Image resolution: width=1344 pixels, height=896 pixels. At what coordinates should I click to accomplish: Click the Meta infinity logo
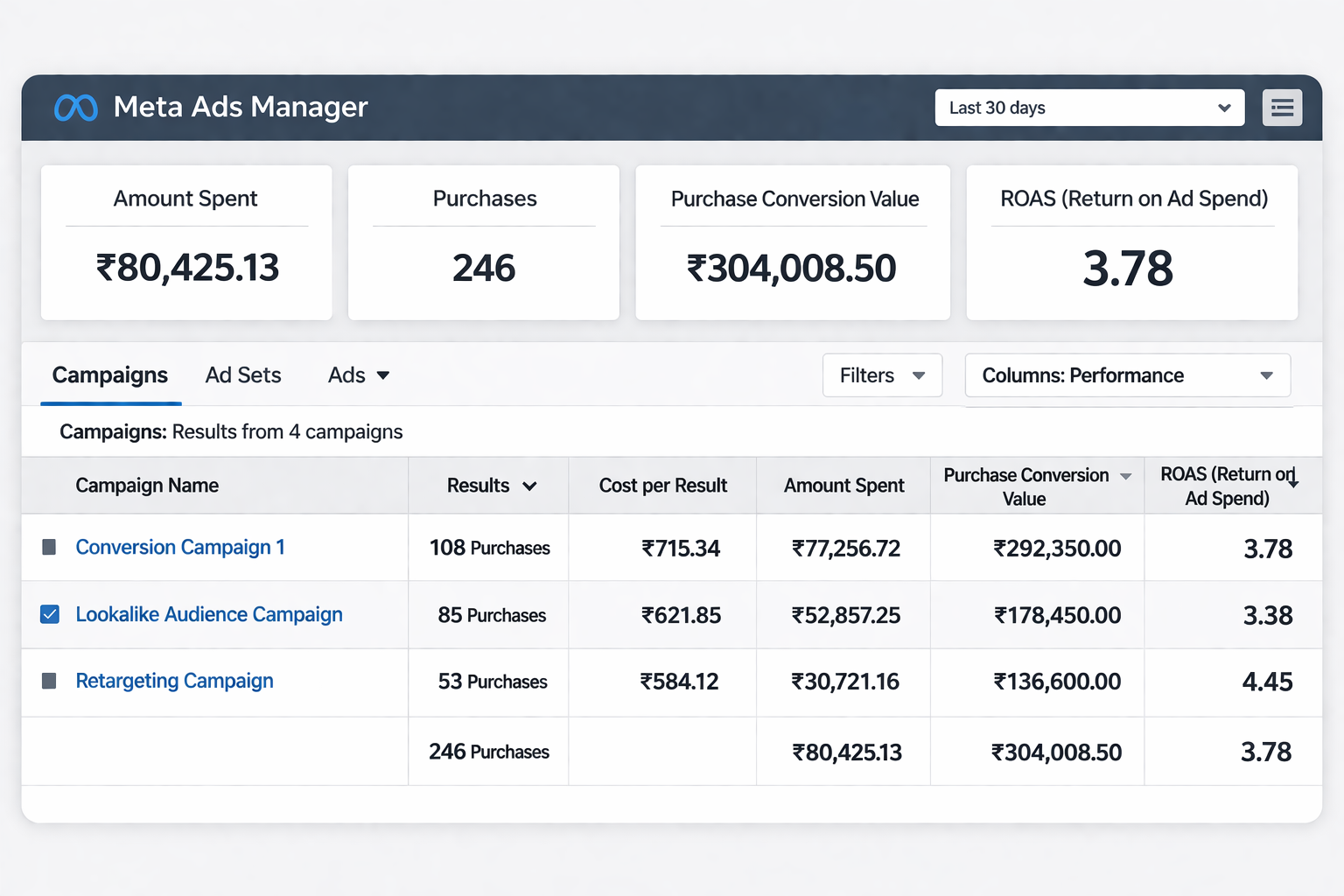pos(76,108)
